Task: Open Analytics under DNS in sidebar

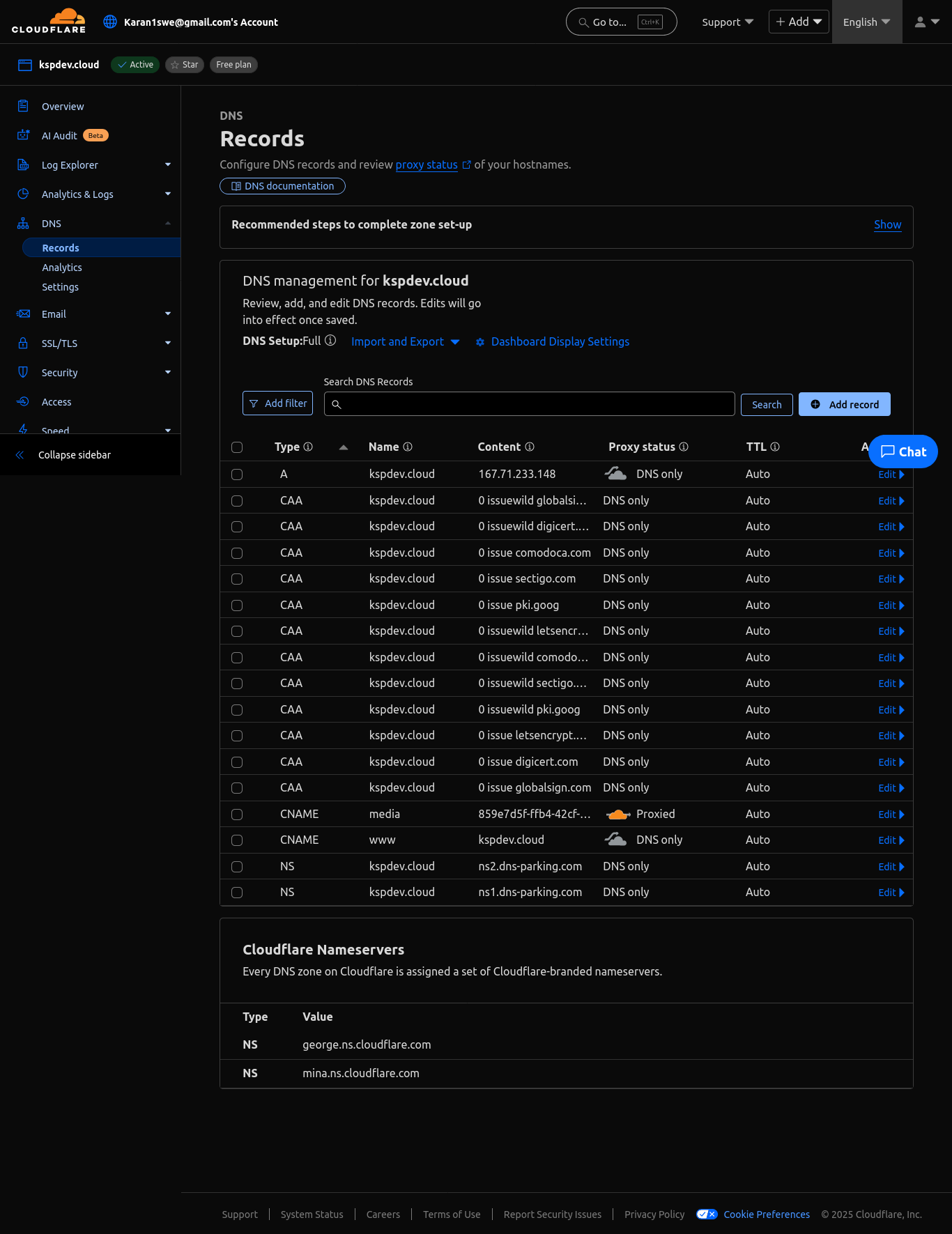Action: point(62,268)
